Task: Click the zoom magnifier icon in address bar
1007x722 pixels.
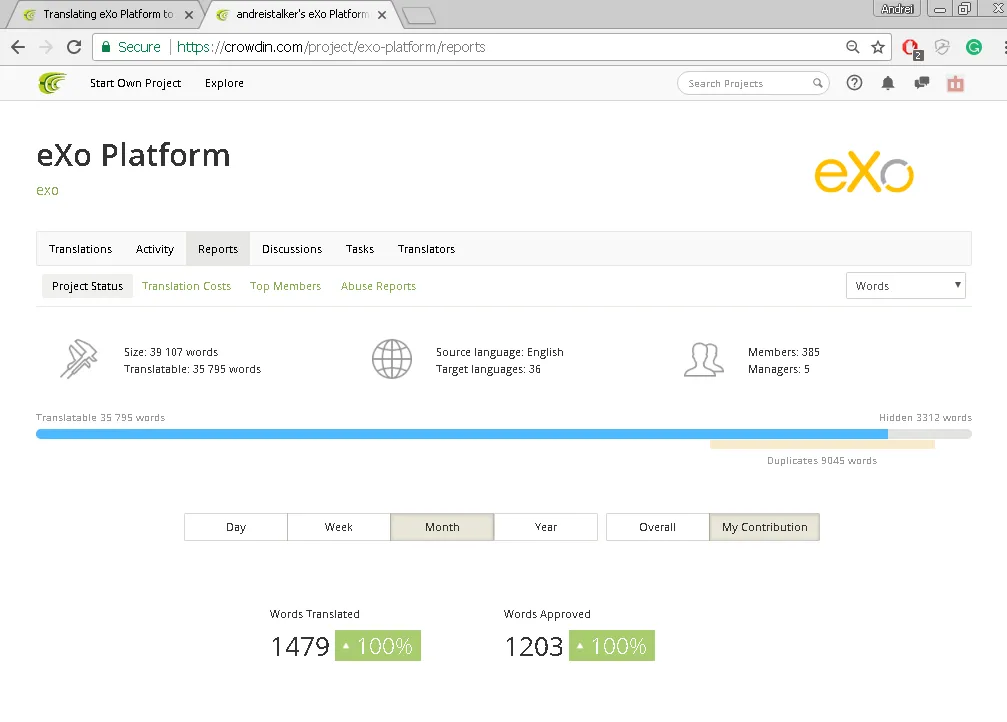Action: 852,47
